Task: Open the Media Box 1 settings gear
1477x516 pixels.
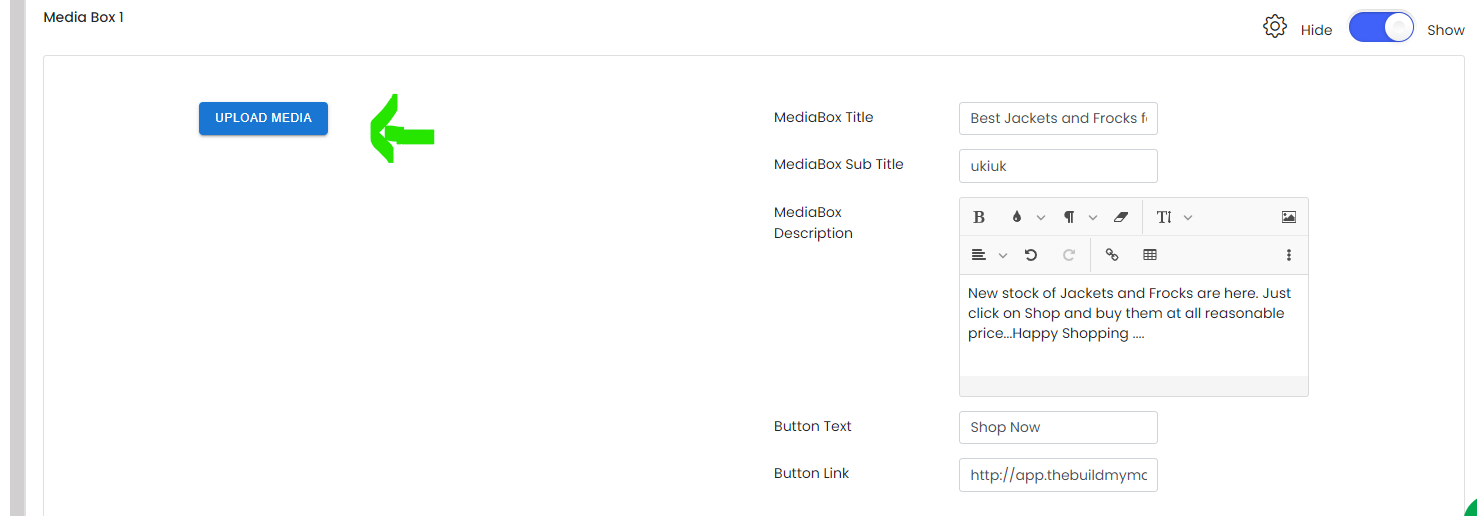Action: coord(1275,27)
